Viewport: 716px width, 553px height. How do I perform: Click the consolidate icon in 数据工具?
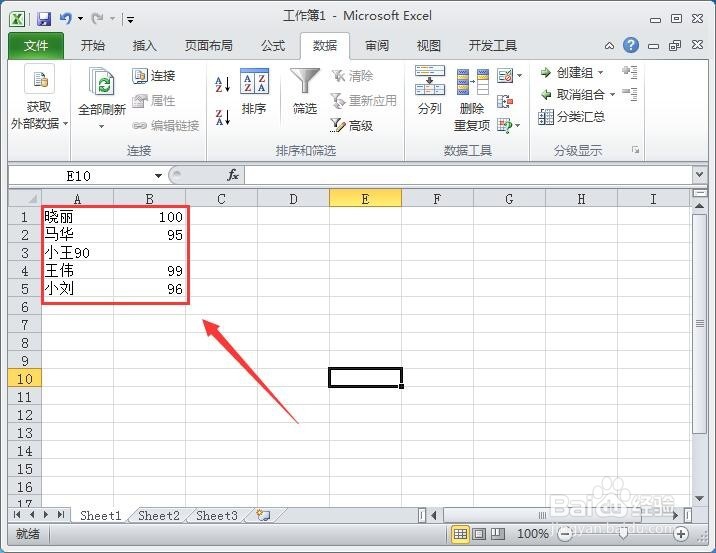[505, 101]
